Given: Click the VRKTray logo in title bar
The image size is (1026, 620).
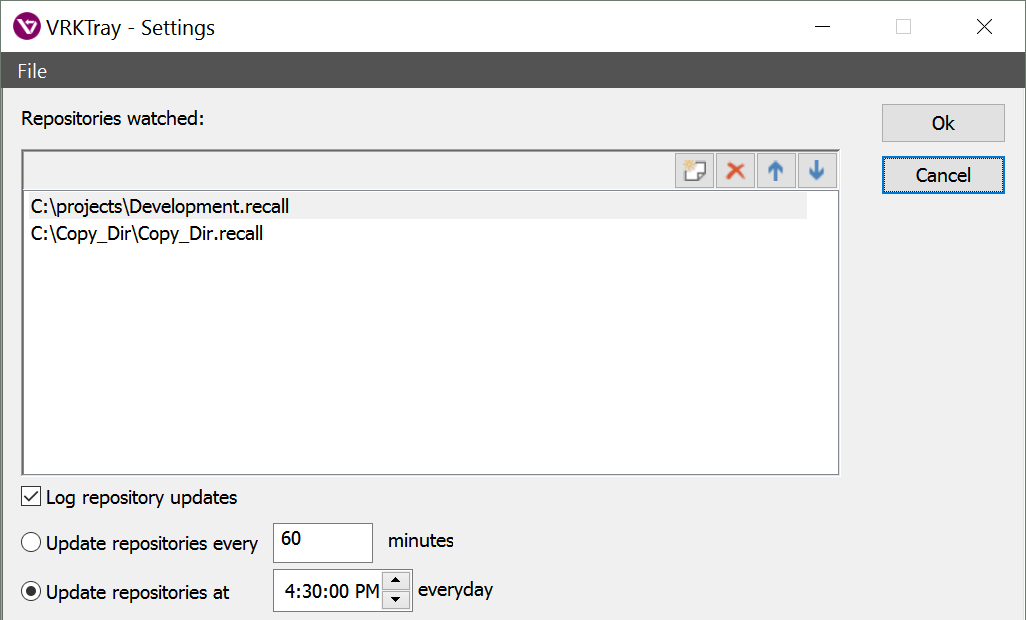Looking at the screenshot, I should [27, 27].
